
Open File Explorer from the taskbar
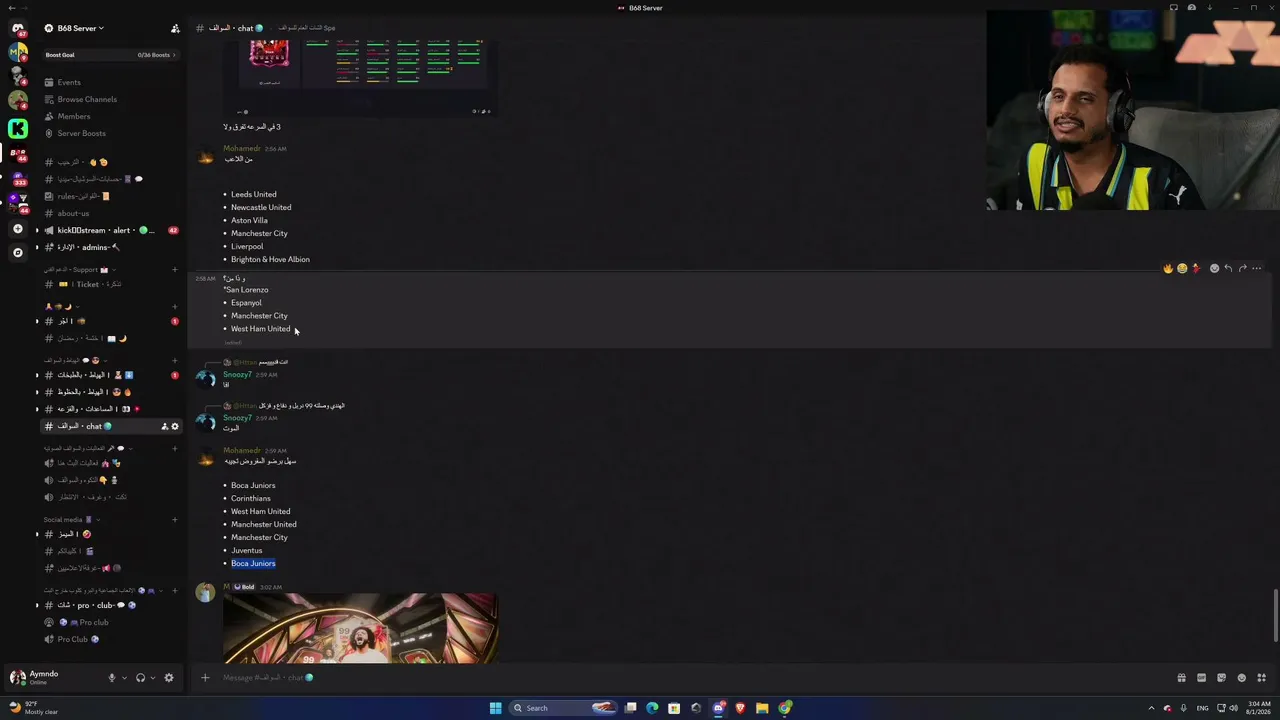click(x=762, y=708)
